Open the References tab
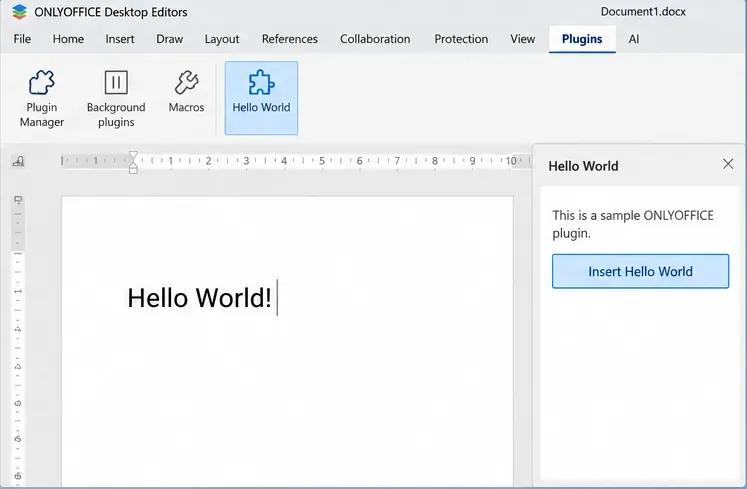This screenshot has width=747, height=489. pyautogui.click(x=290, y=39)
